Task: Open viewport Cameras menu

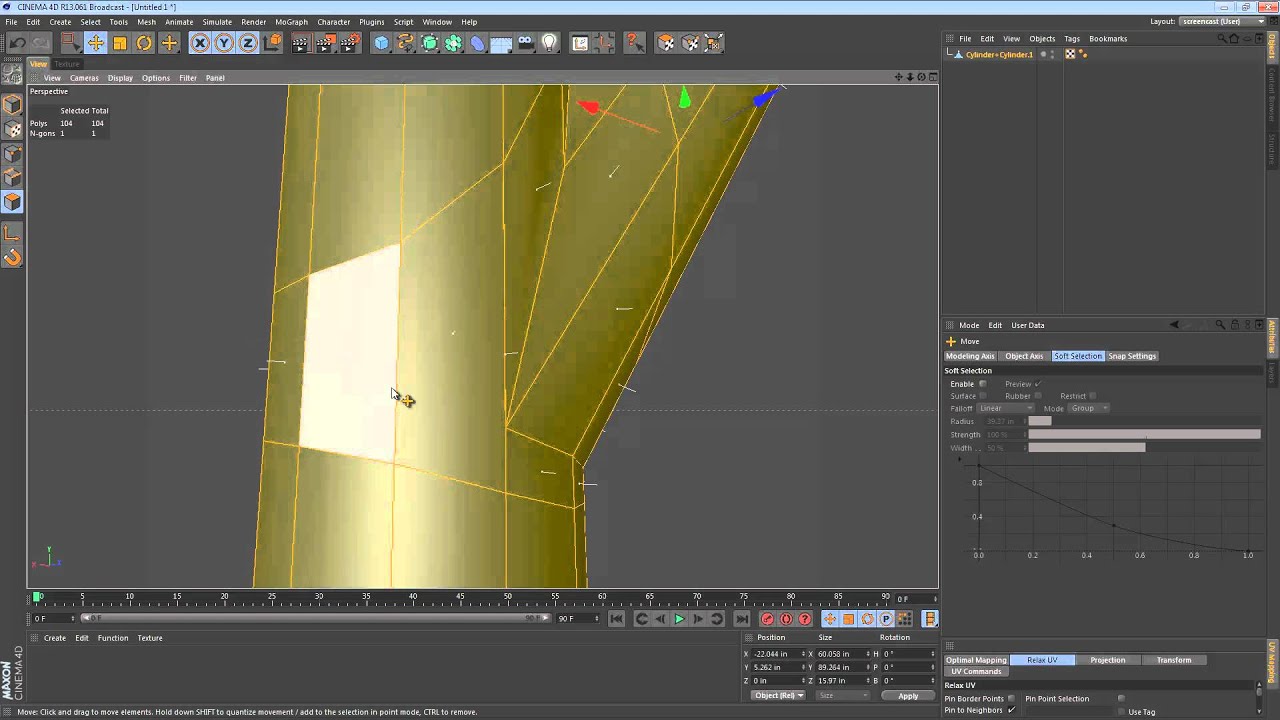Action: click(x=84, y=77)
